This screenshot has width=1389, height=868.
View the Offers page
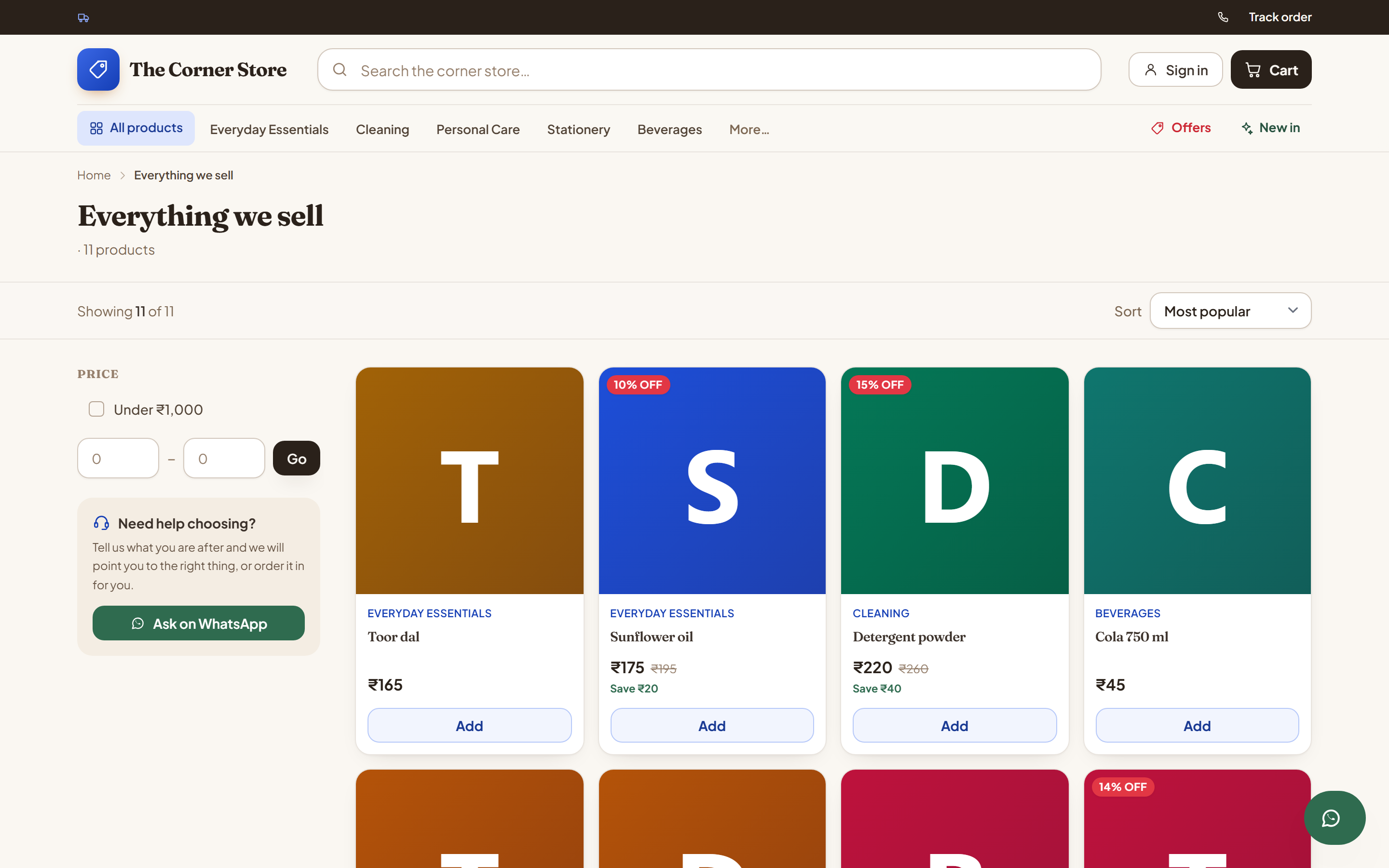(x=1181, y=128)
